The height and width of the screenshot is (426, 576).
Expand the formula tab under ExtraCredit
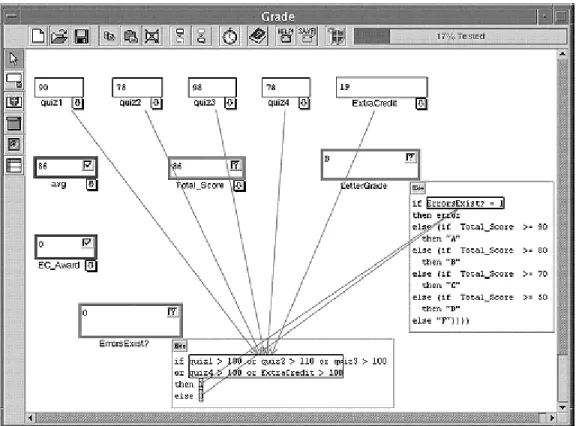(x=421, y=104)
